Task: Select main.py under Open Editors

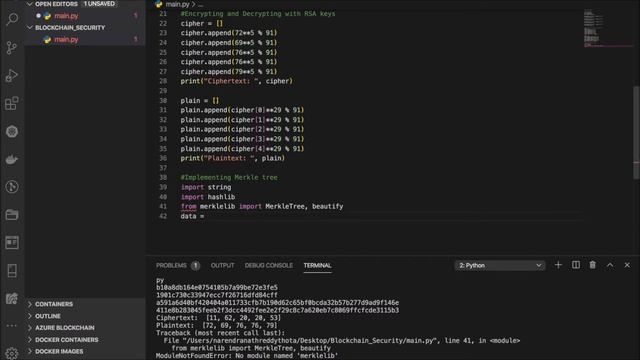Action: point(66,16)
